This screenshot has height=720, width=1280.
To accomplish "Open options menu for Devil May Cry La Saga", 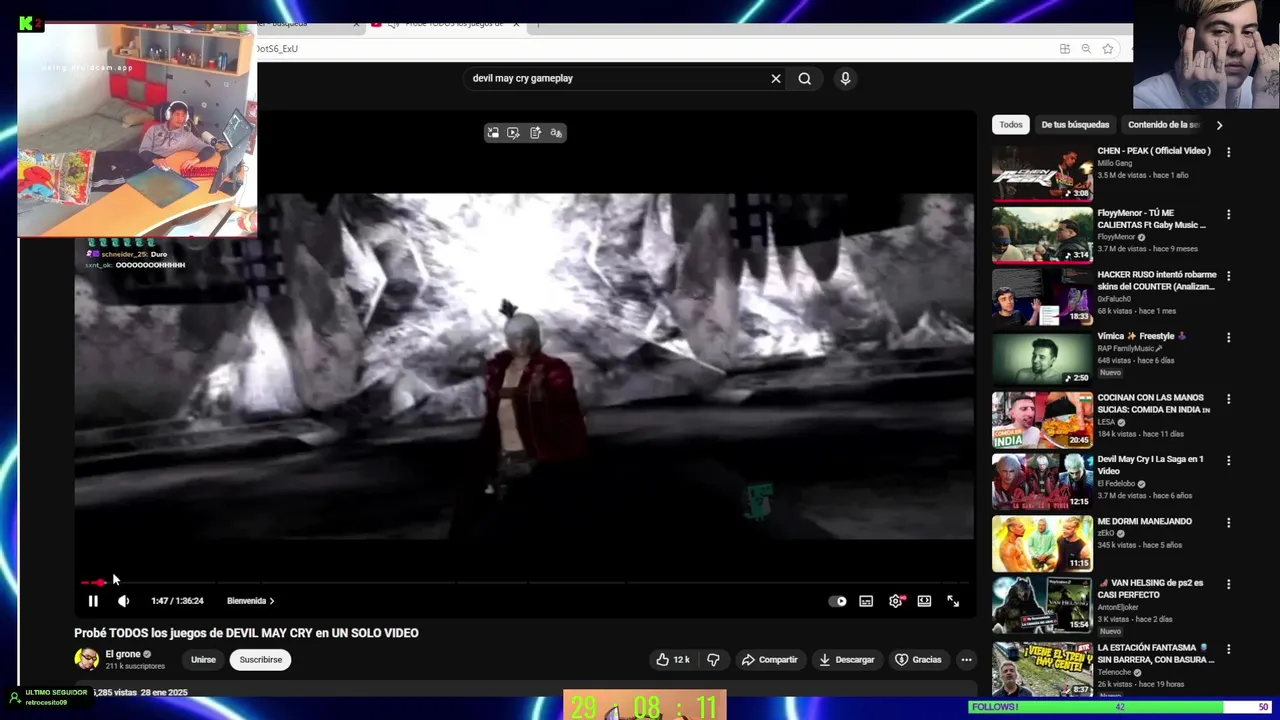I will [x=1228, y=461].
